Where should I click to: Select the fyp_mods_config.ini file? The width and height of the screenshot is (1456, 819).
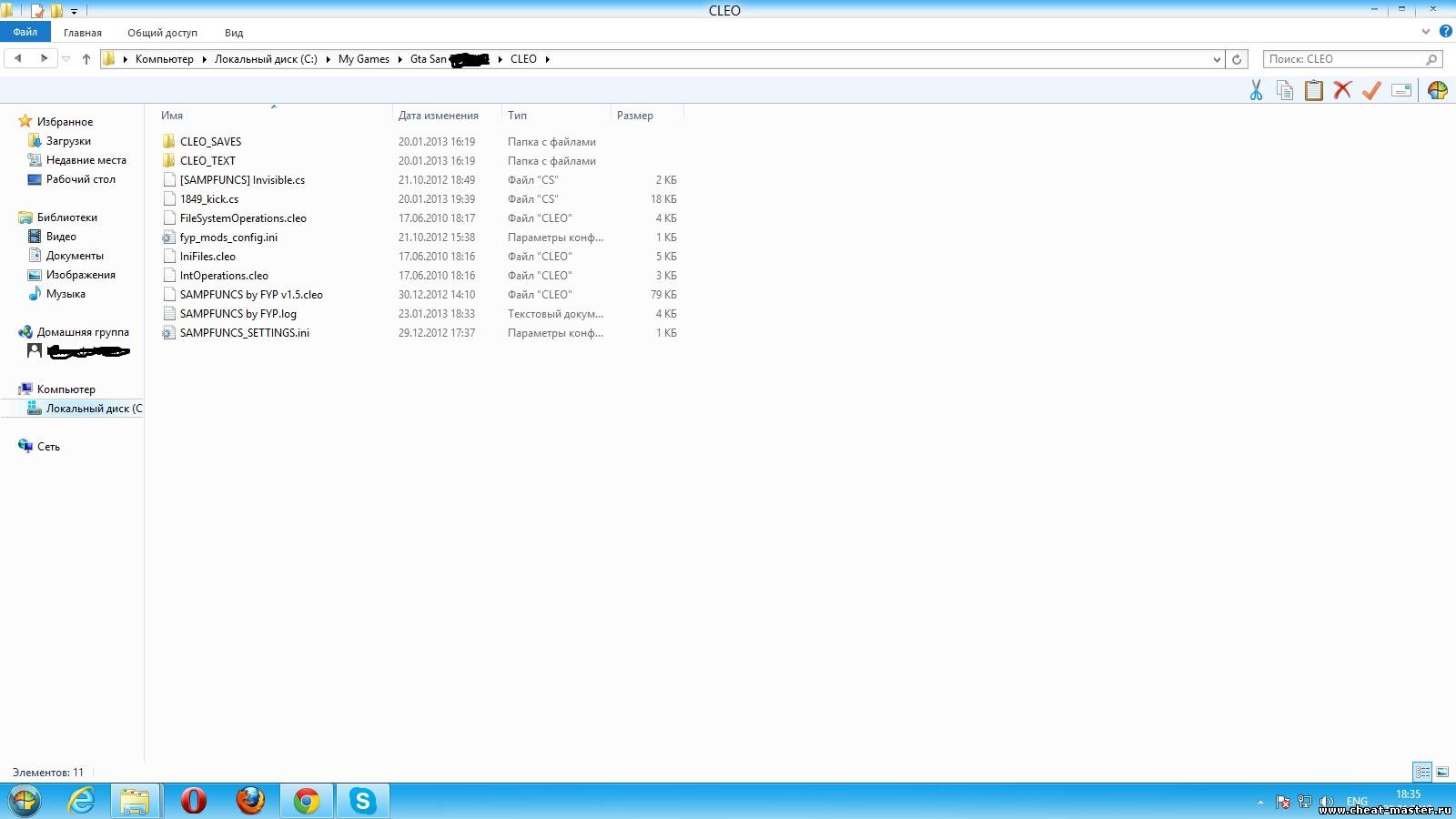tap(228, 238)
